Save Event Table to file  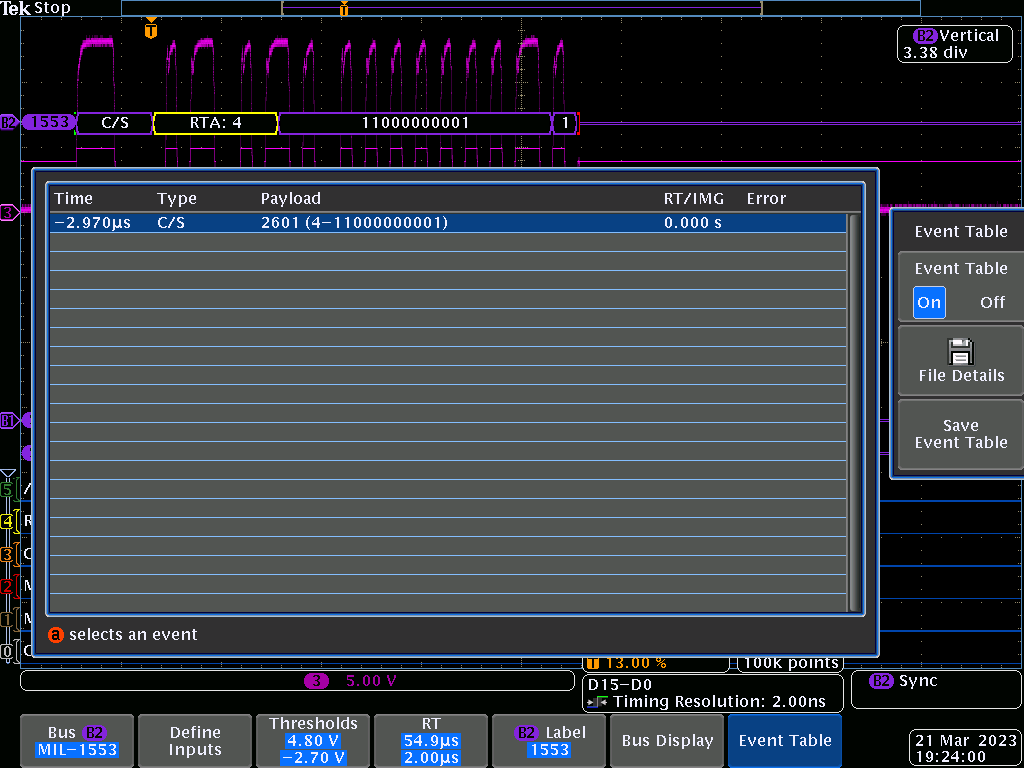click(x=961, y=434)
